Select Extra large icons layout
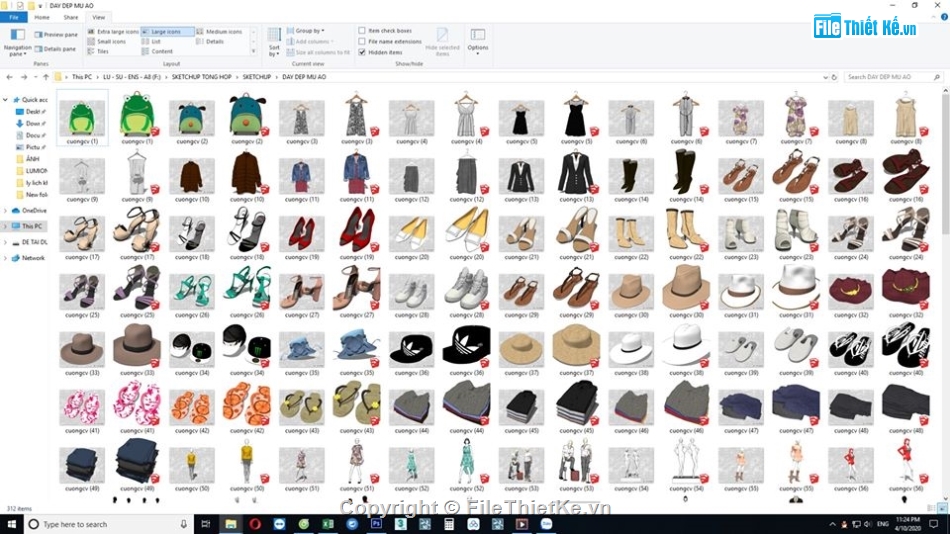The width and height of the screenshot is (950, 534). pos(113,32)
